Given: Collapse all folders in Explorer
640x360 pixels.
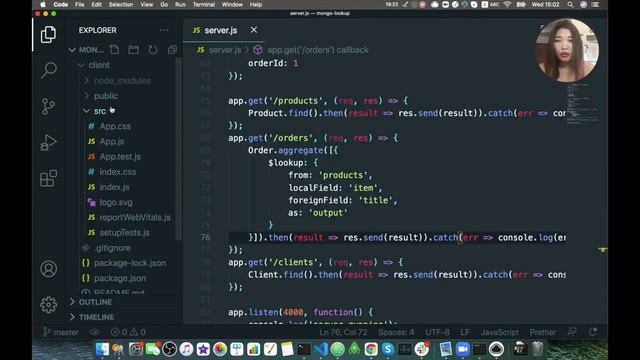Looking at the screenshot, I should pyautogui.click(x=172, y=50).
